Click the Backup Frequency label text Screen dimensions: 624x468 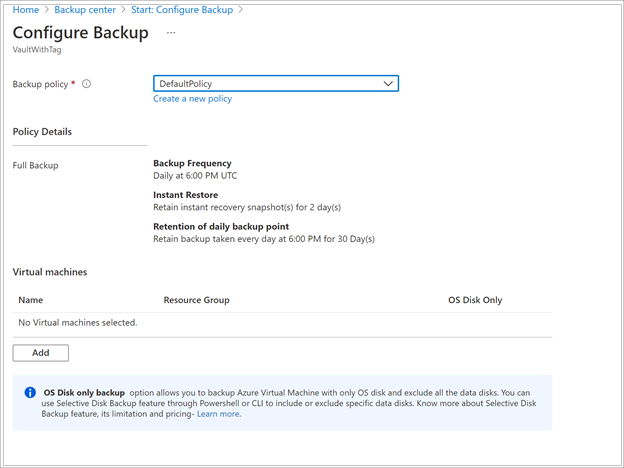coord(192,163)
